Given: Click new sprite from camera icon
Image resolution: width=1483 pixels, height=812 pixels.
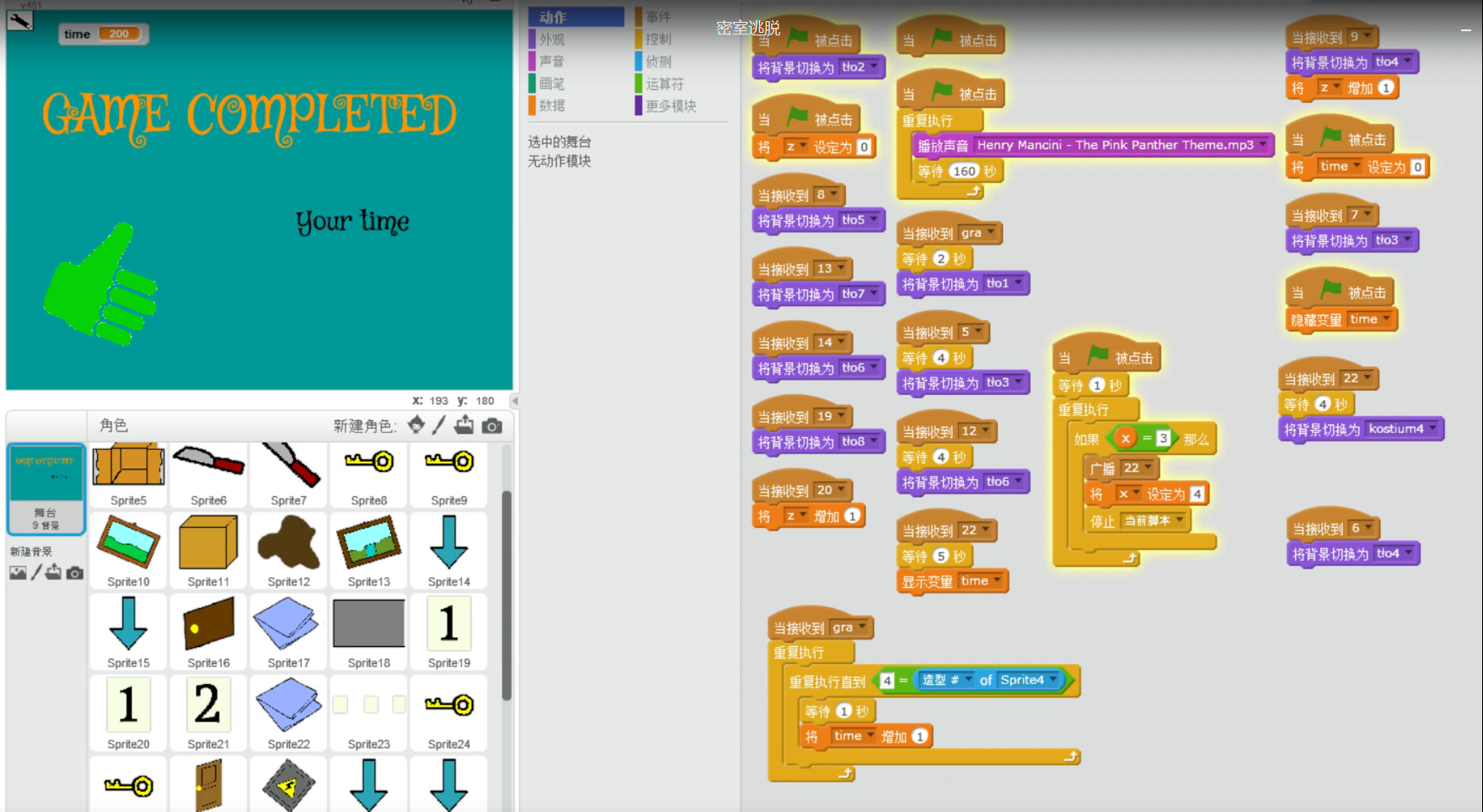Looking at the screenshot, I should click(x=492, y=426).
